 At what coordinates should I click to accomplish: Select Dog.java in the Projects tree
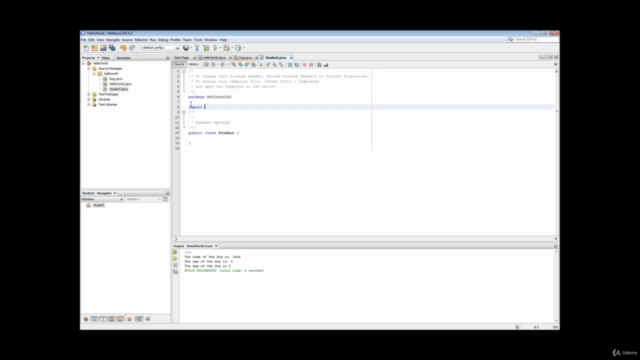(x=115, y=79)
